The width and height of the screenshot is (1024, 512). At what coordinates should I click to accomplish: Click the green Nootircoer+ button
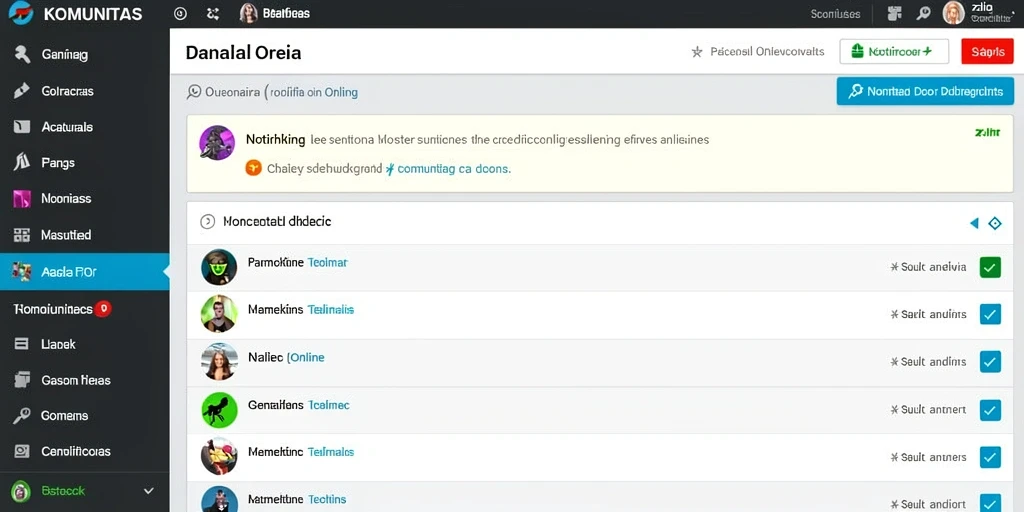[x=893, y=52]
